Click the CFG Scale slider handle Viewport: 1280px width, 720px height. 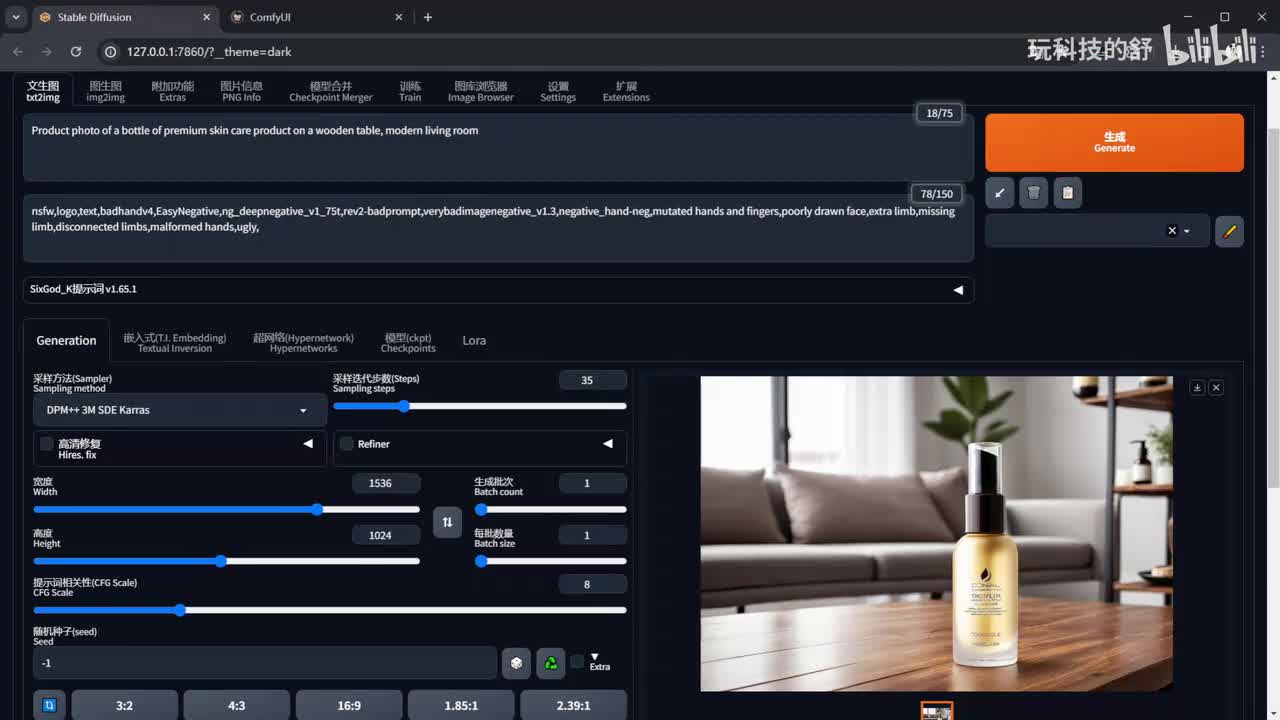(x=180, y=610)
